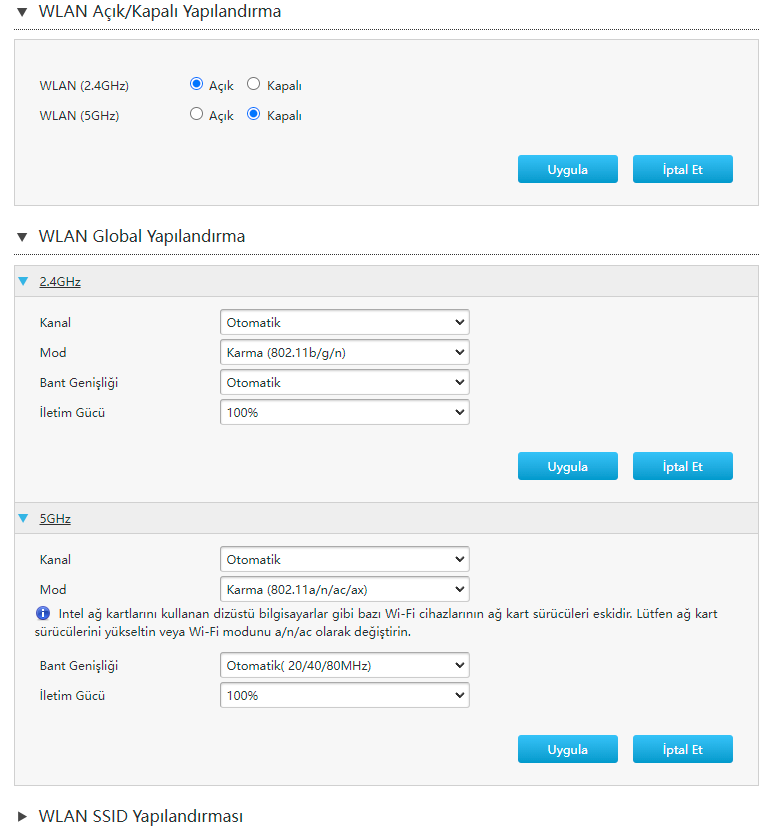
Task: Click İptal Et in the 2.4GHz section
Action: coord(682,466)
